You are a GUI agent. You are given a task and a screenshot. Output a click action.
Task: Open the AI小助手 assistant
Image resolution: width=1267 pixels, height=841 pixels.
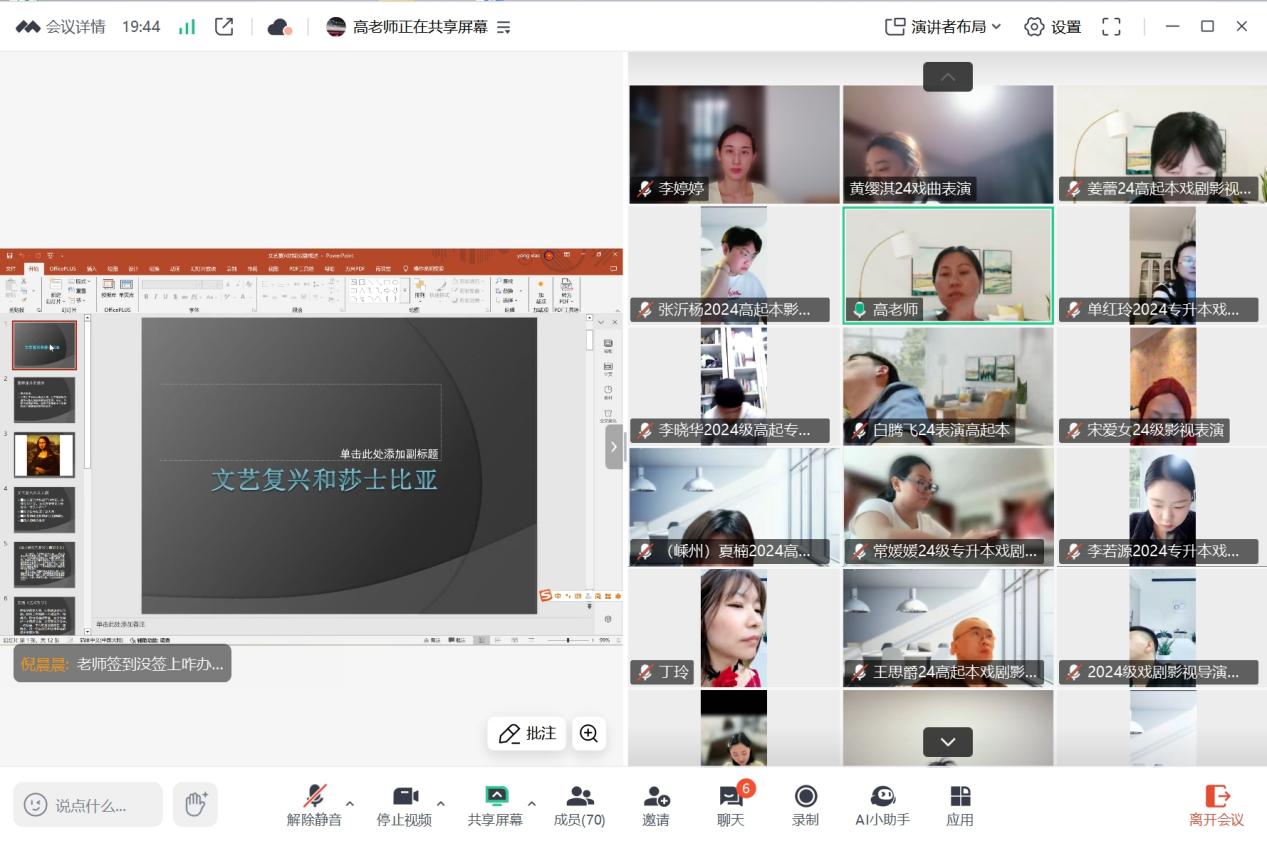pyautogui.click(x=882, y=805)
